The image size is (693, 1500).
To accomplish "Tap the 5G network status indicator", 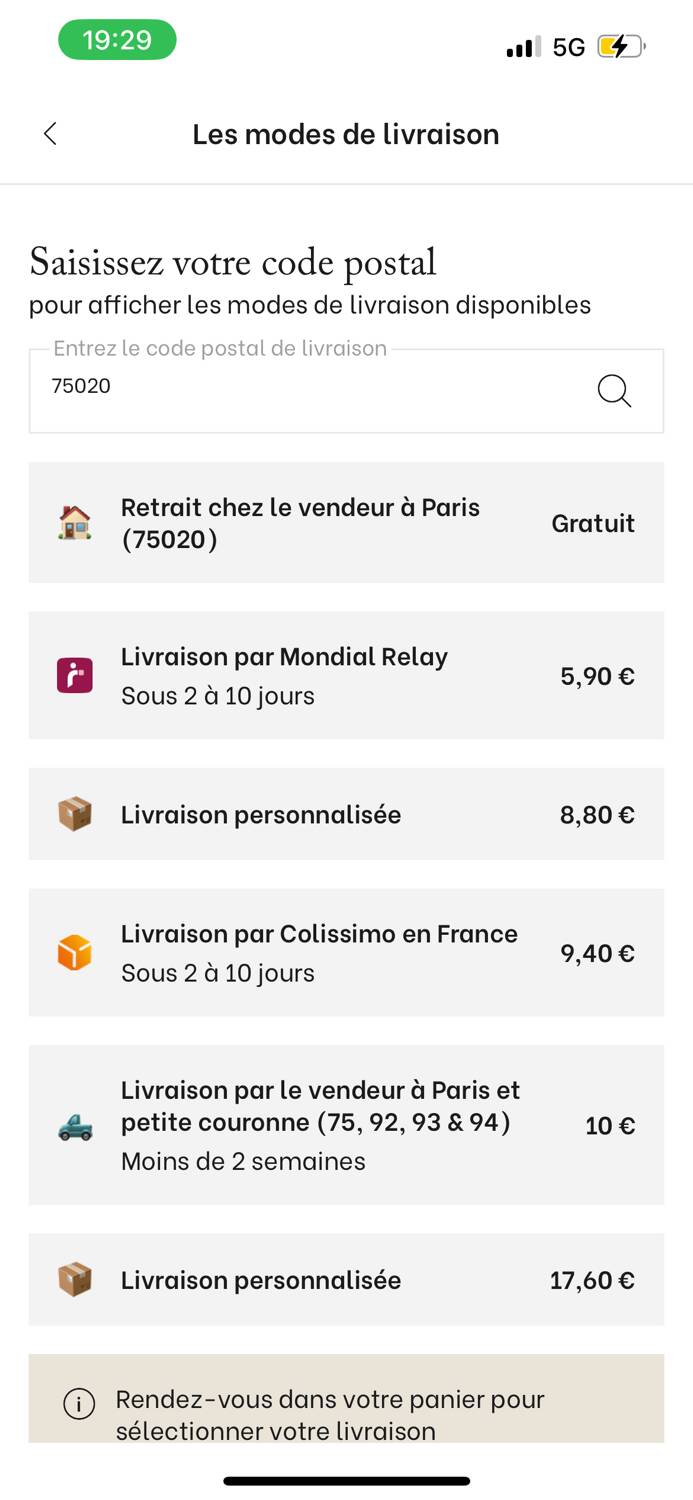I will tap(569, 47).
